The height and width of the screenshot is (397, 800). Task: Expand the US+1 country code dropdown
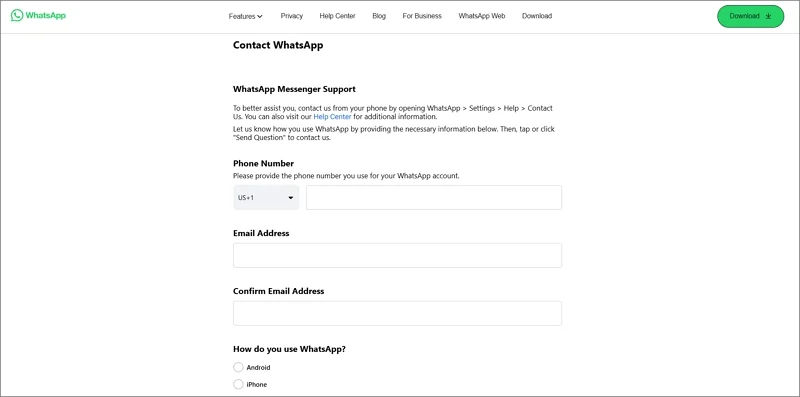(266, 197)
